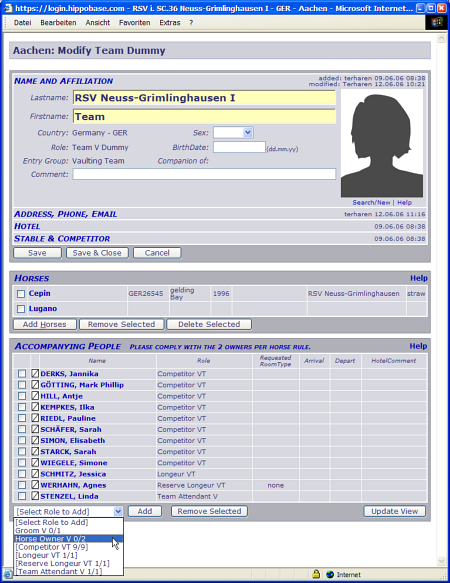Open the Sex dropdown list

click(x=233, y=132)
